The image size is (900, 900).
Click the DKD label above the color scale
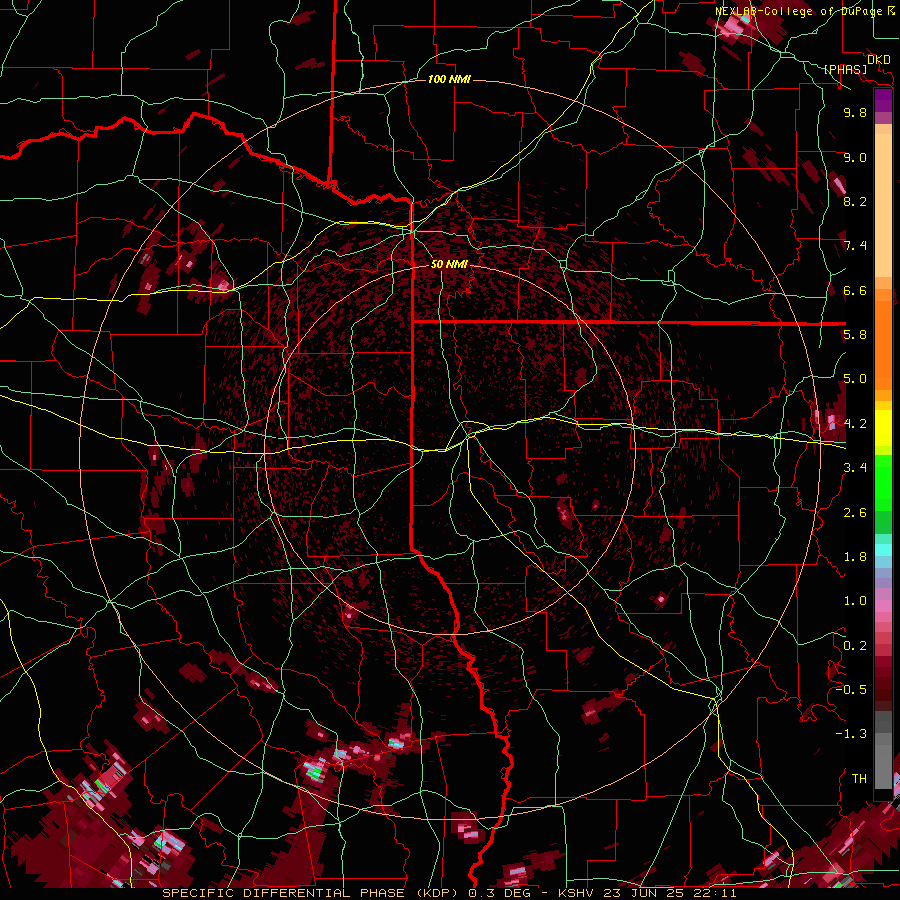(879, 59)
